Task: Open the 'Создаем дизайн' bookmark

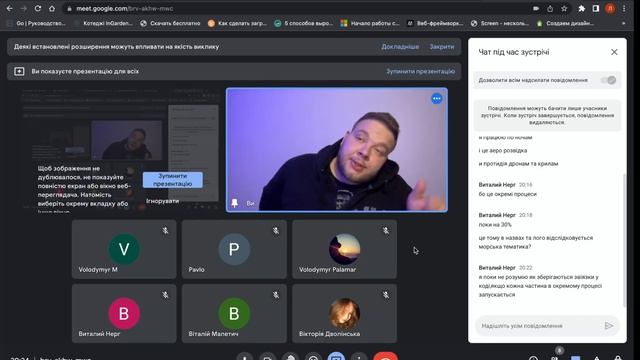Action: [565, 23]
